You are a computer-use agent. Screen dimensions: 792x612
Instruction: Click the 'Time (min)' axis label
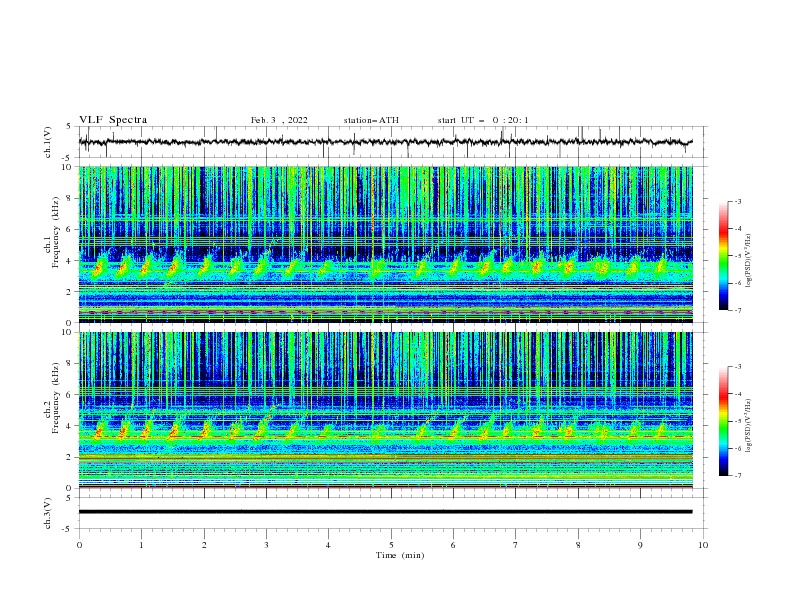point(400,555)
